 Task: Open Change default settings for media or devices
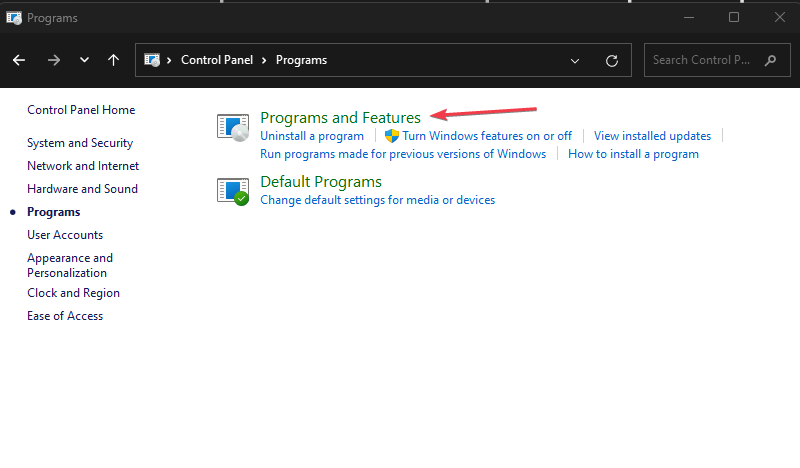[378, 200]
